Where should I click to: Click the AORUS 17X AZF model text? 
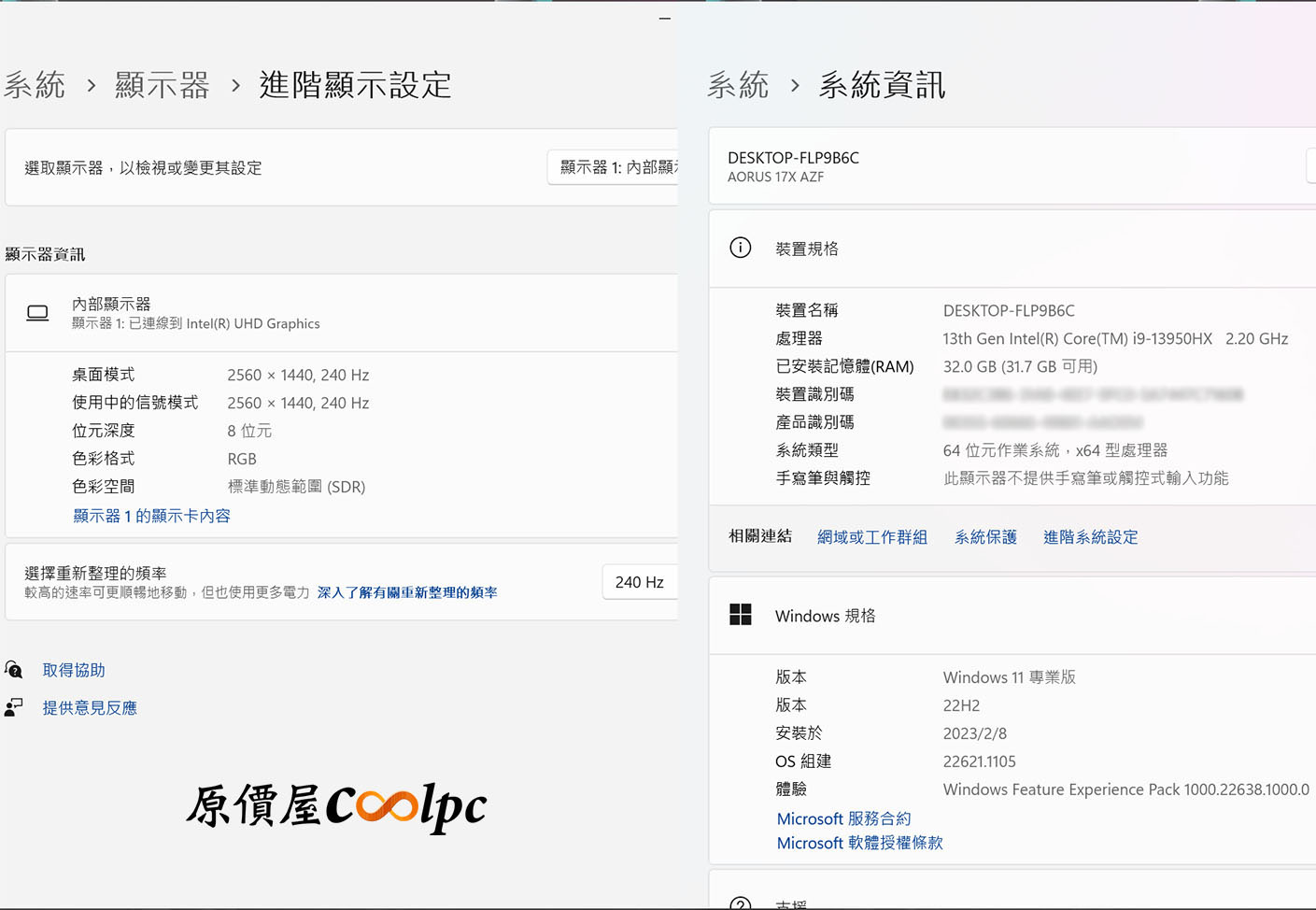tap(775, 177)
